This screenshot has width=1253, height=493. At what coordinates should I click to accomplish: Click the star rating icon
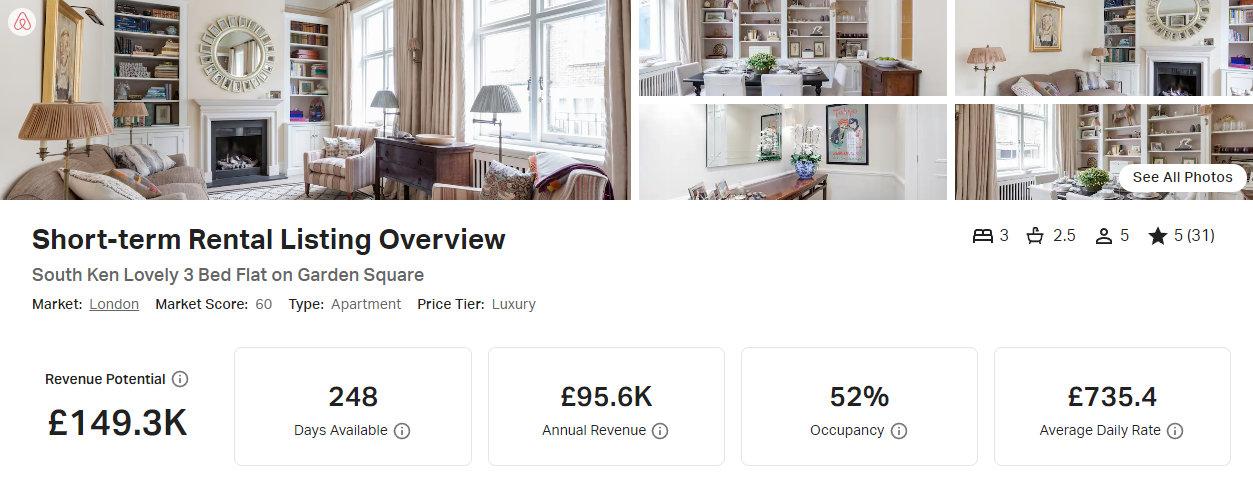pyautogui.click(x=1158, y=236)
